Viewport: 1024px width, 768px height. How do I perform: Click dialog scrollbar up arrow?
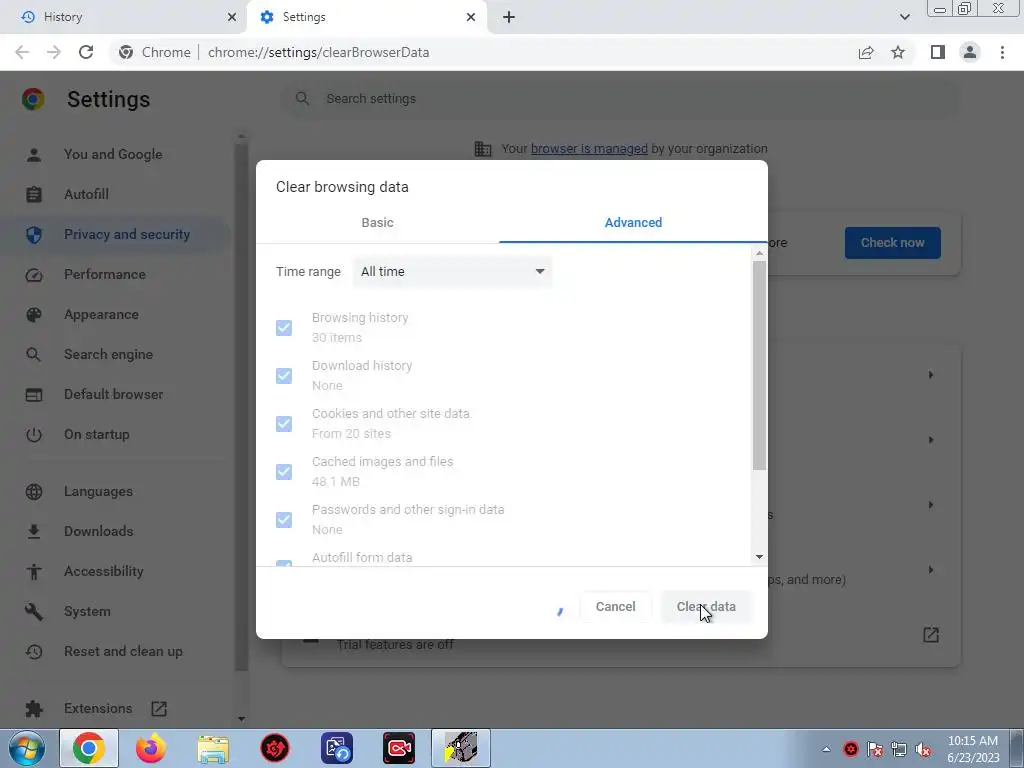pos(759,253)
